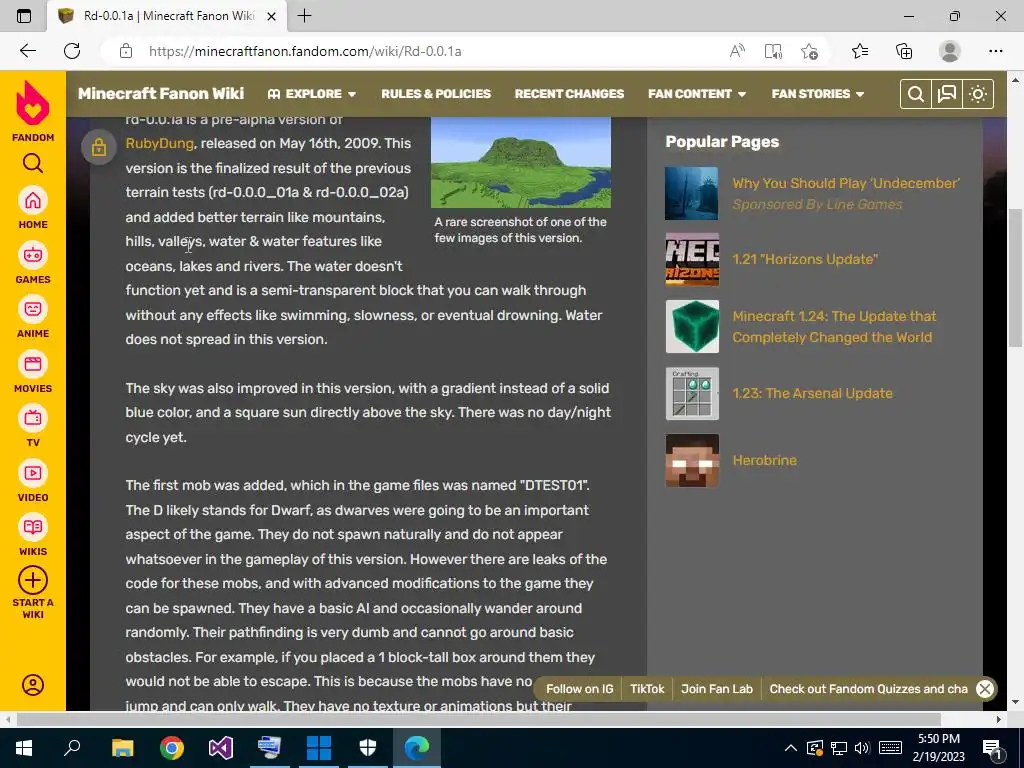1024x768 pixels.
Task: Open File Explorer from taskbar
Action: tap(122, 748)
